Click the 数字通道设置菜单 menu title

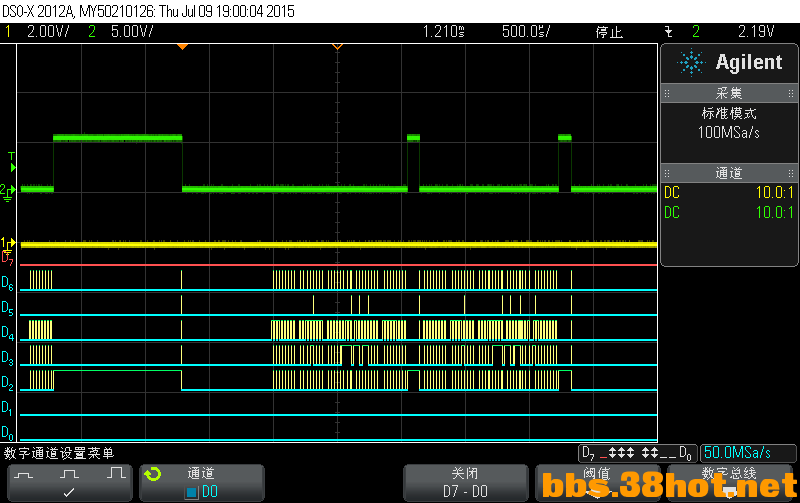point(59,453)
